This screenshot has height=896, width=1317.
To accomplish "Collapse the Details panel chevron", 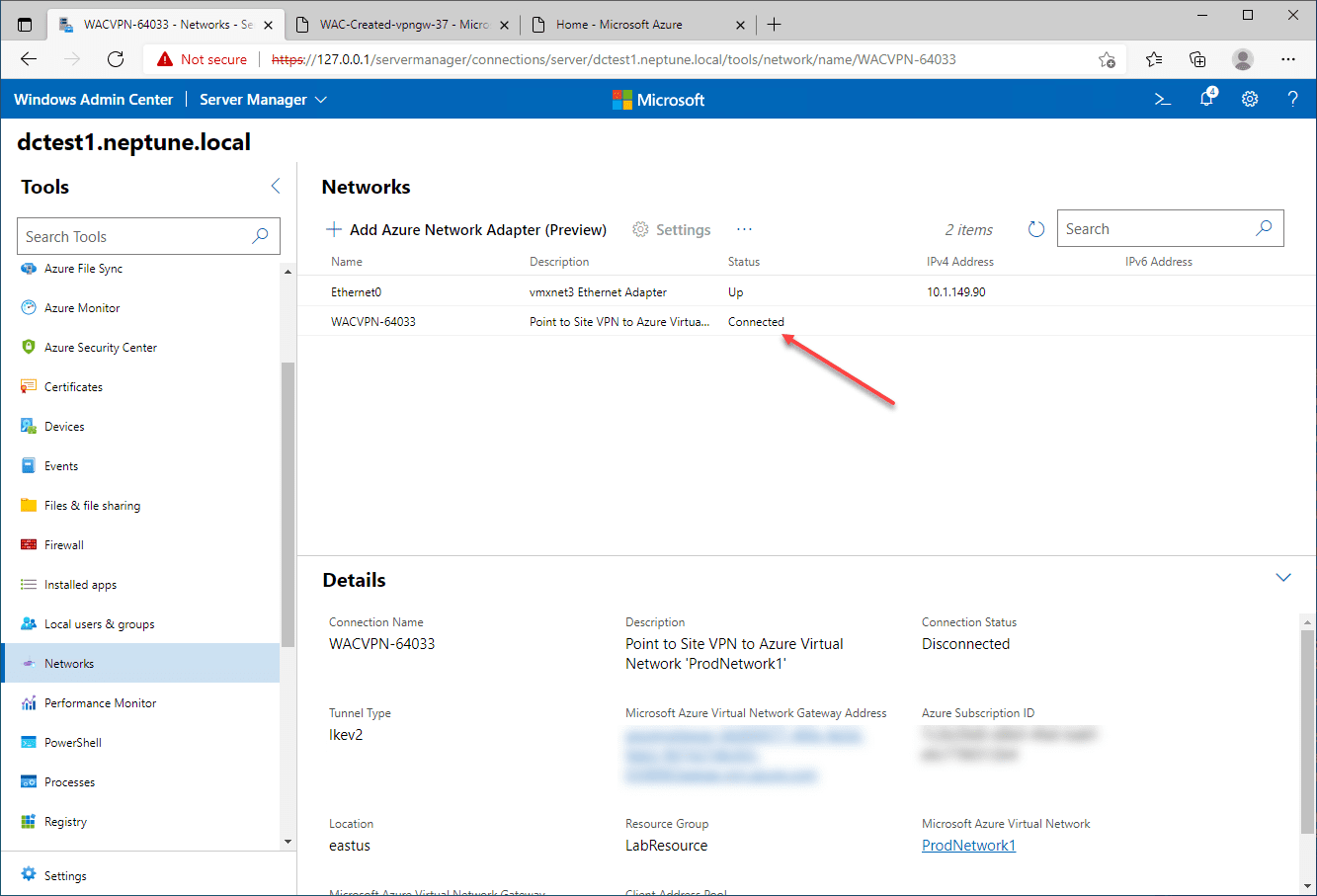I will [1283, 577].
